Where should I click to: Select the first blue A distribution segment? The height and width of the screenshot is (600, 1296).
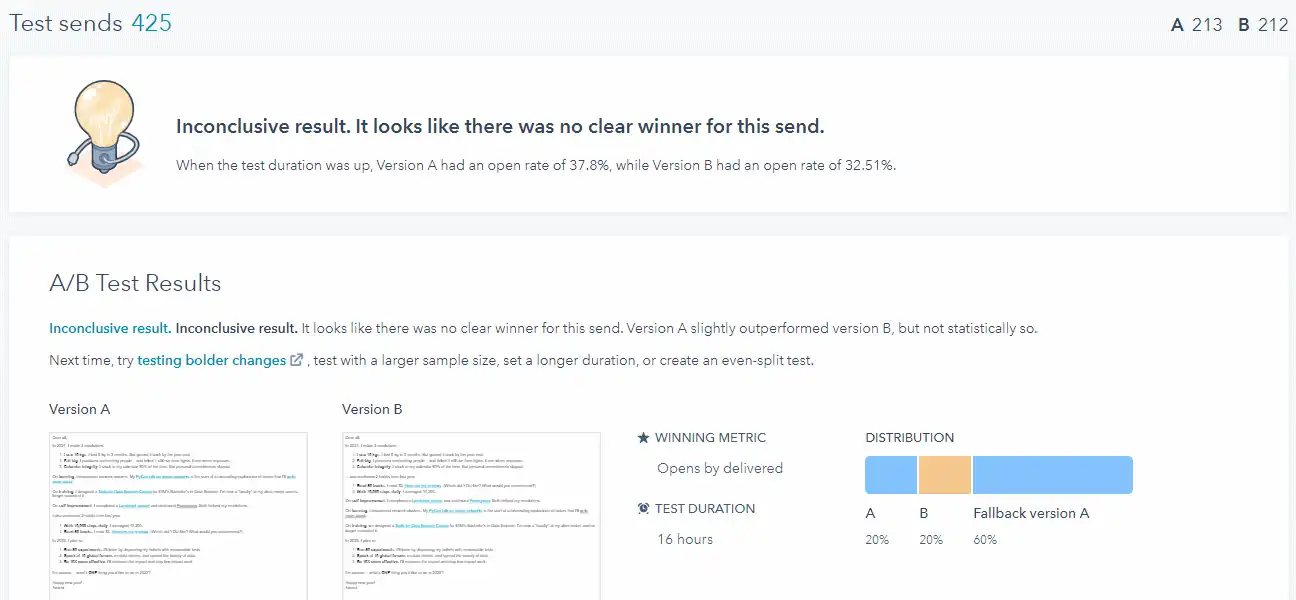click(x=890, y=475)
